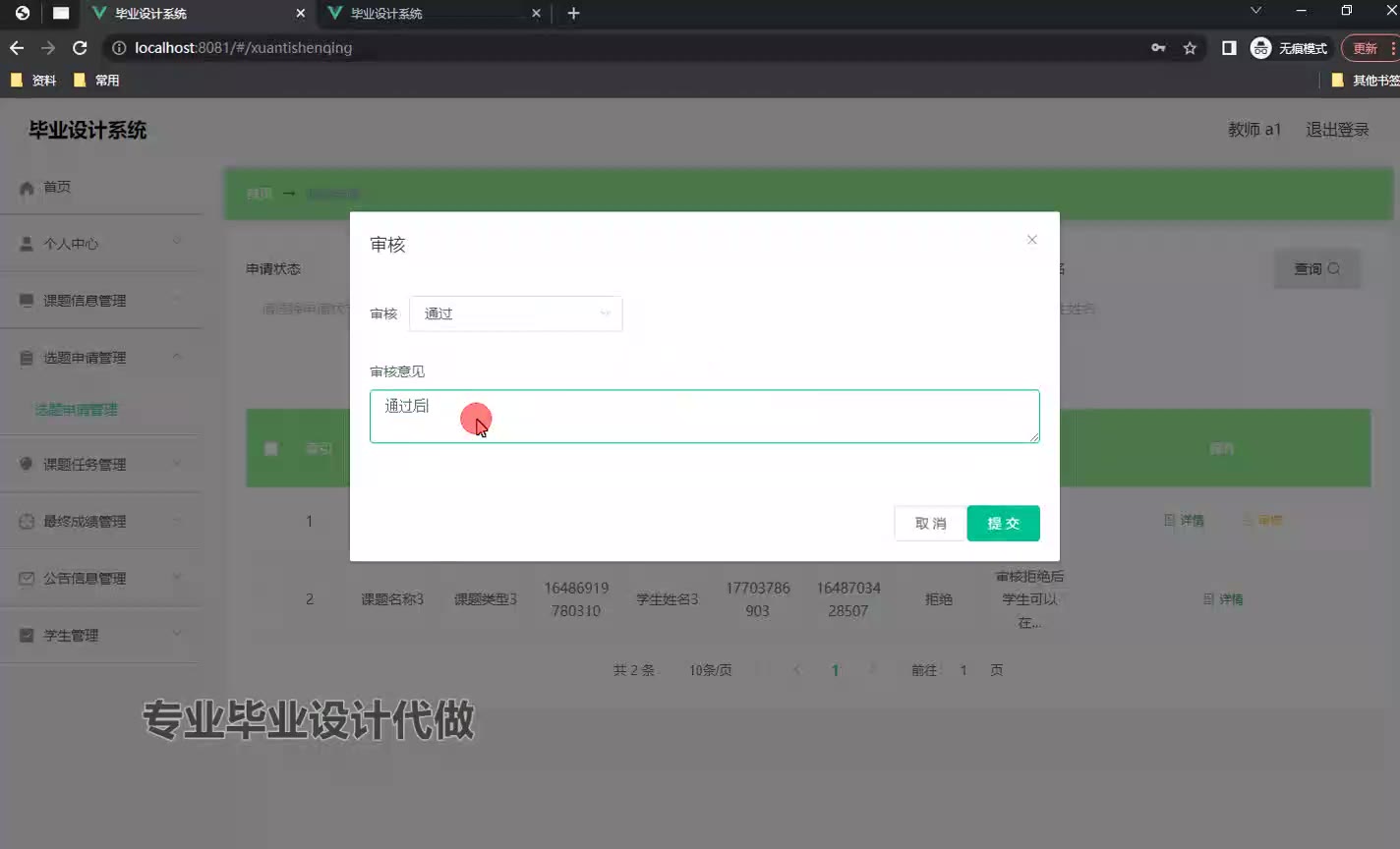Viewport: 1400px width, 849px height.
Task: Click the 首页 breadcrumb link
Action: [260, 194]
